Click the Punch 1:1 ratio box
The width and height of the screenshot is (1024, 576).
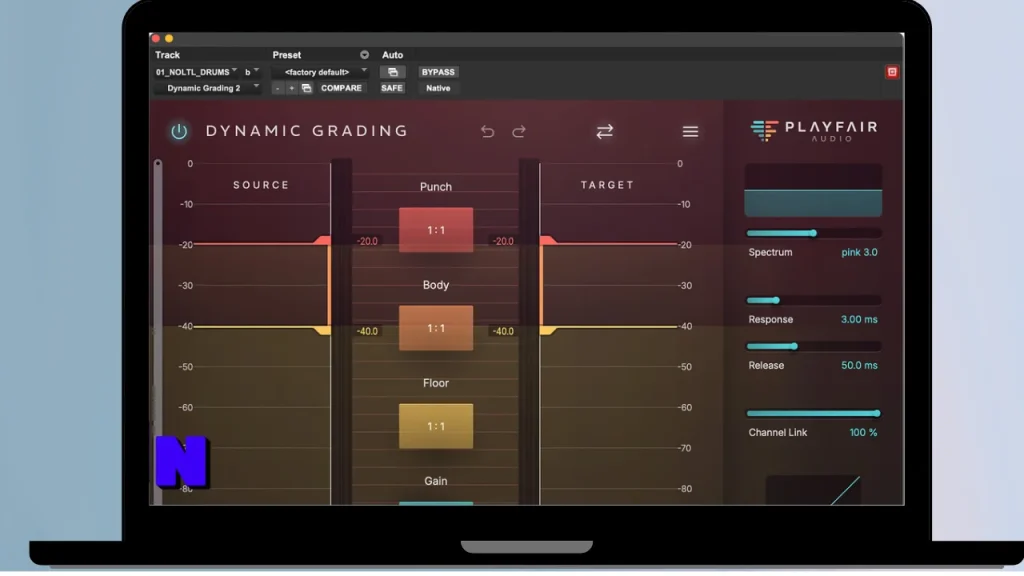coord(436,230)
